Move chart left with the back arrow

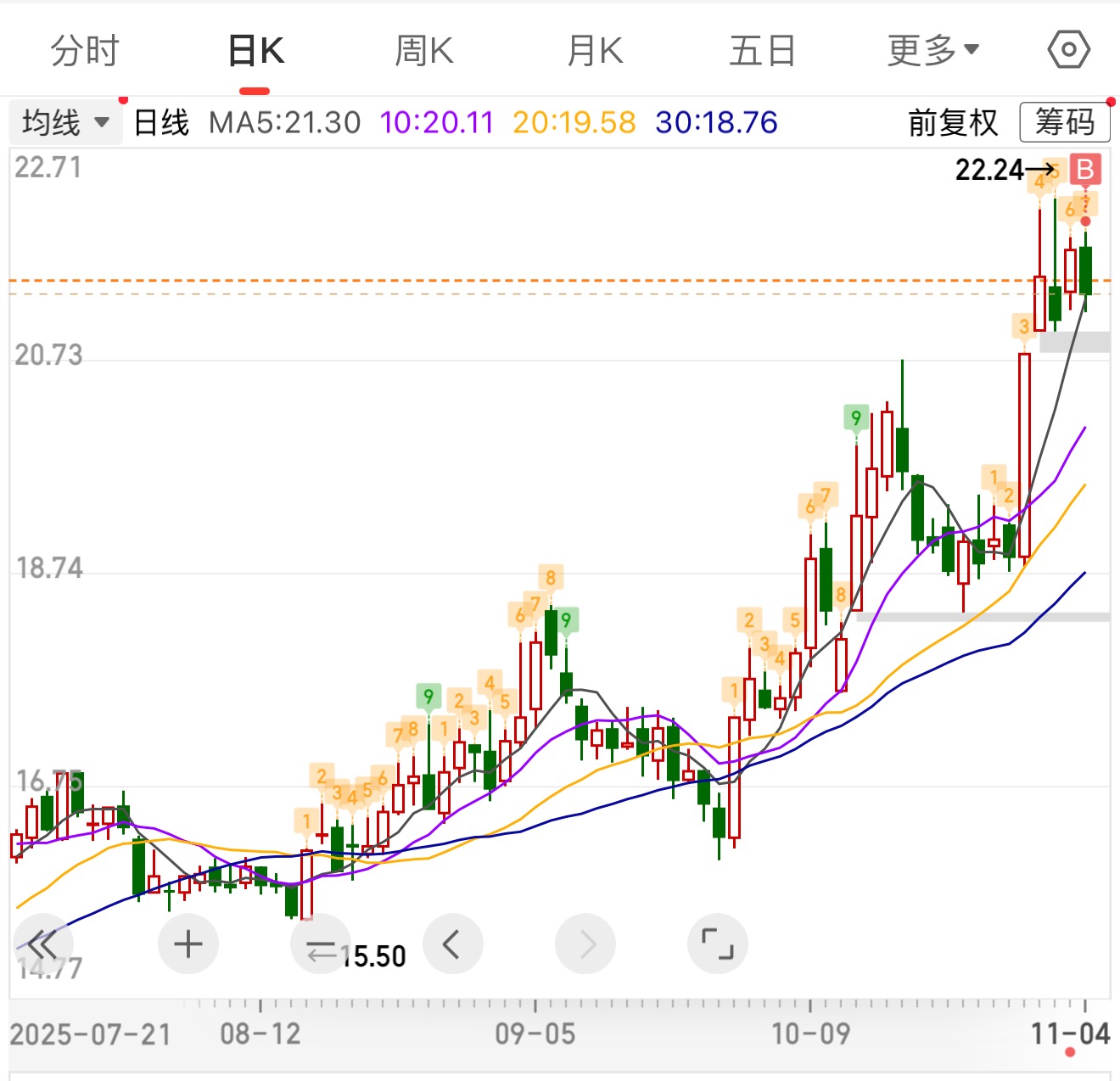452,944
